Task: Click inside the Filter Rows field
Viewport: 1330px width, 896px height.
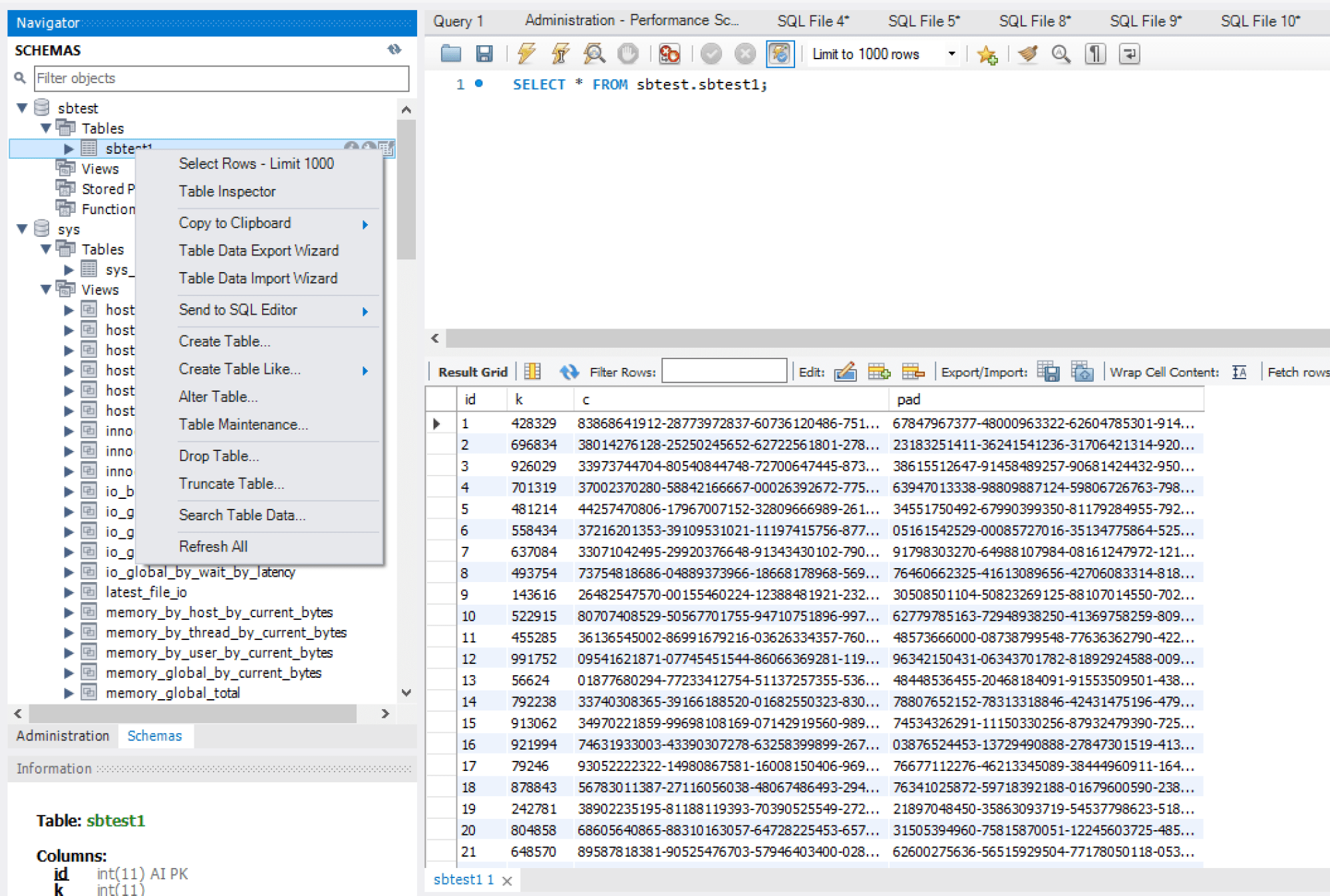Action: 724,371
